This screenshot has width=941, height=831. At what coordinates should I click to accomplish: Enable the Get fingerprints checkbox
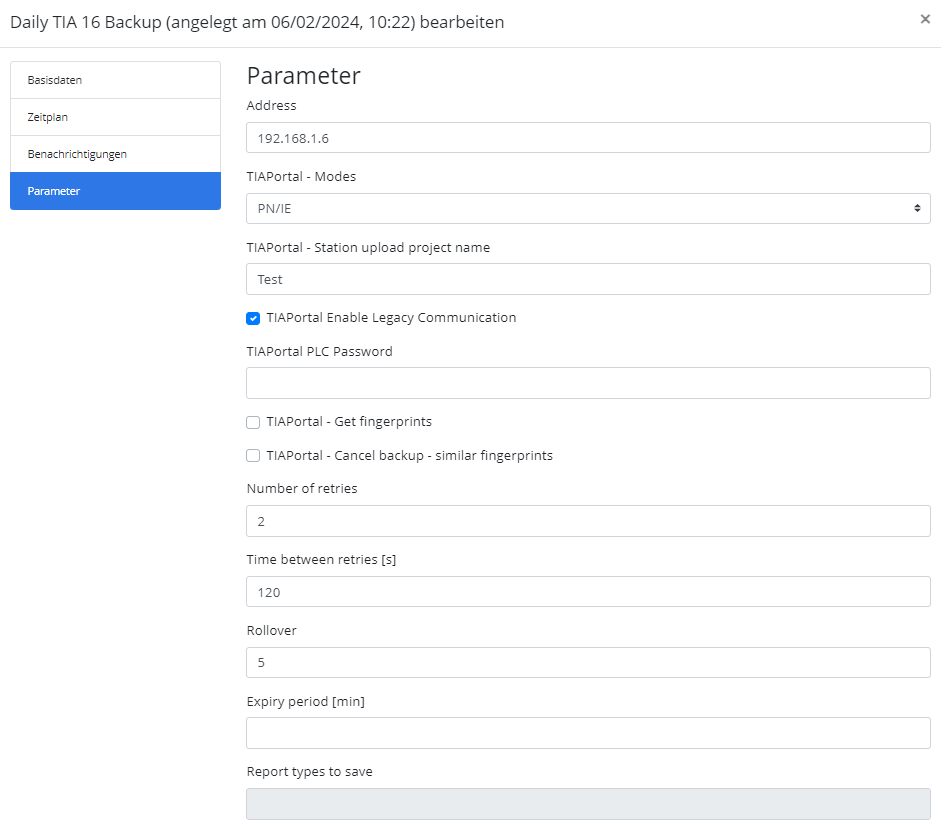pos(254,422)
